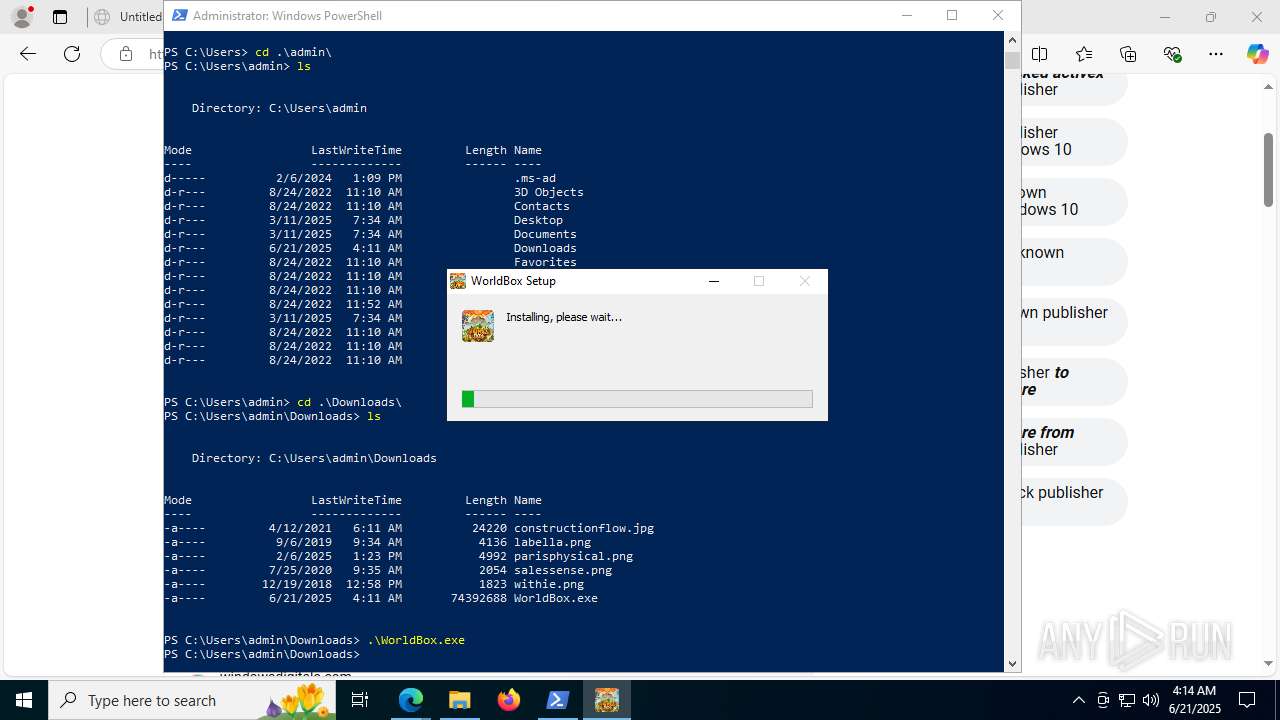
Task: Click the .ms-ad folder name
Action: pos(535,178)
